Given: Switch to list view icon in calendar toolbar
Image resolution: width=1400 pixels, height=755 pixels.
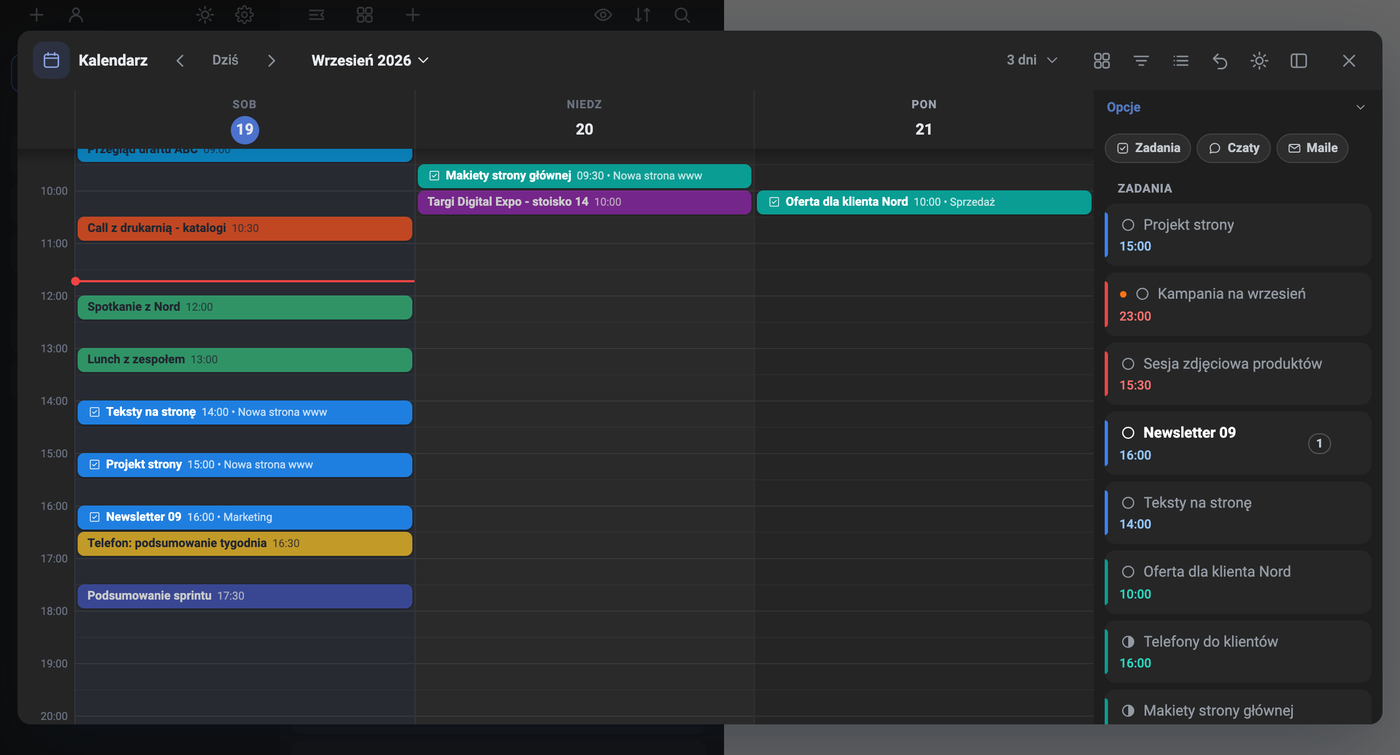Looking at the screenshot, I should 1181,61.
